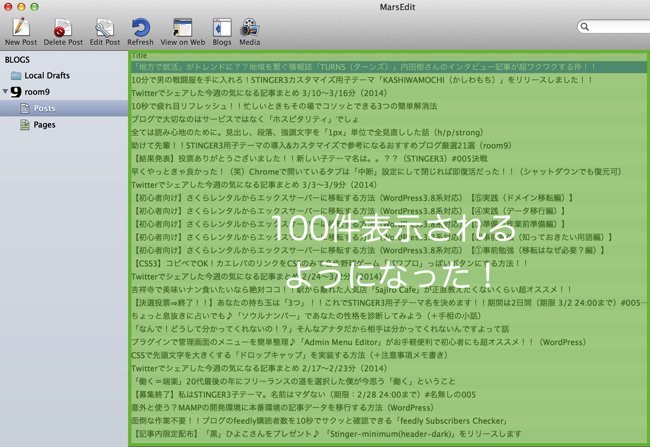
Task: Select the room9 blog entry
Action: click(37, 92)
